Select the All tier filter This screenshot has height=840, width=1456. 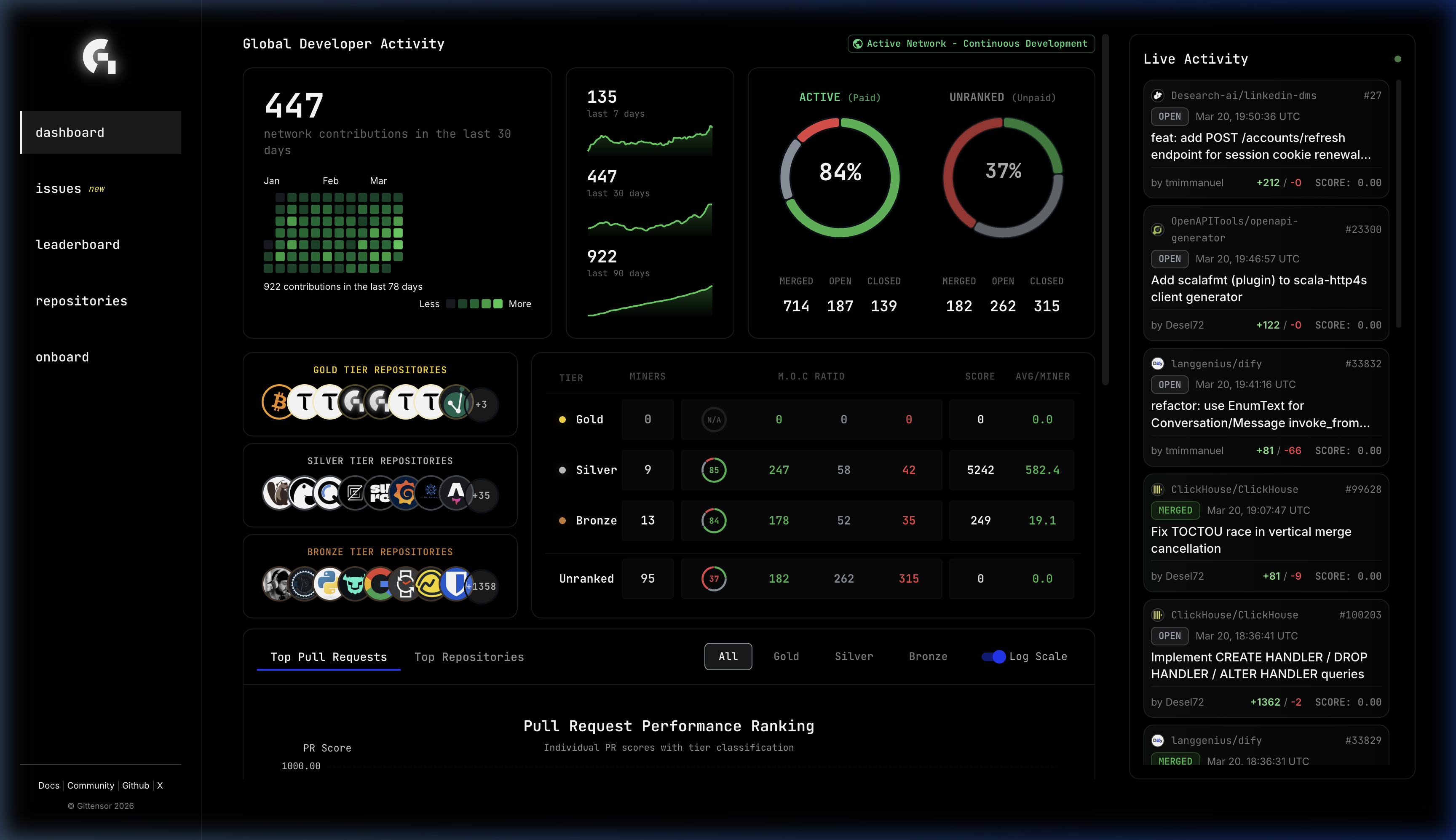tap(728, 656)
